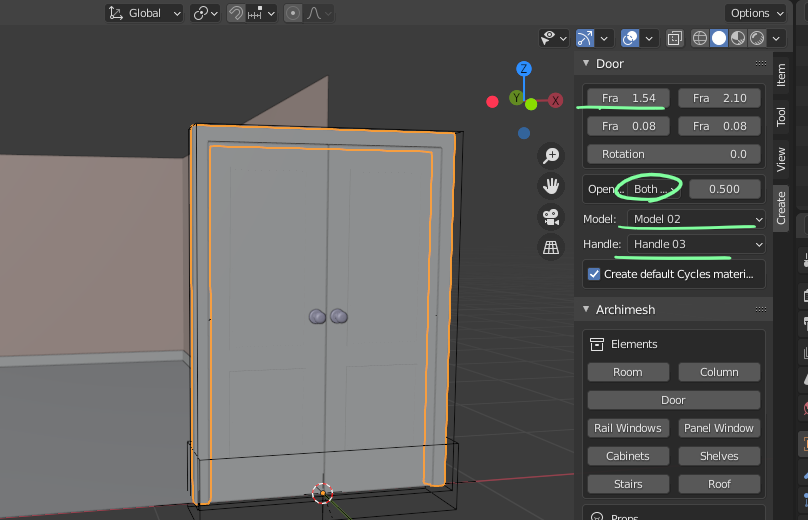Viewport: 808px width, 520px height.
Task: Click the Rotation 0.0 field
Action: 674,154
